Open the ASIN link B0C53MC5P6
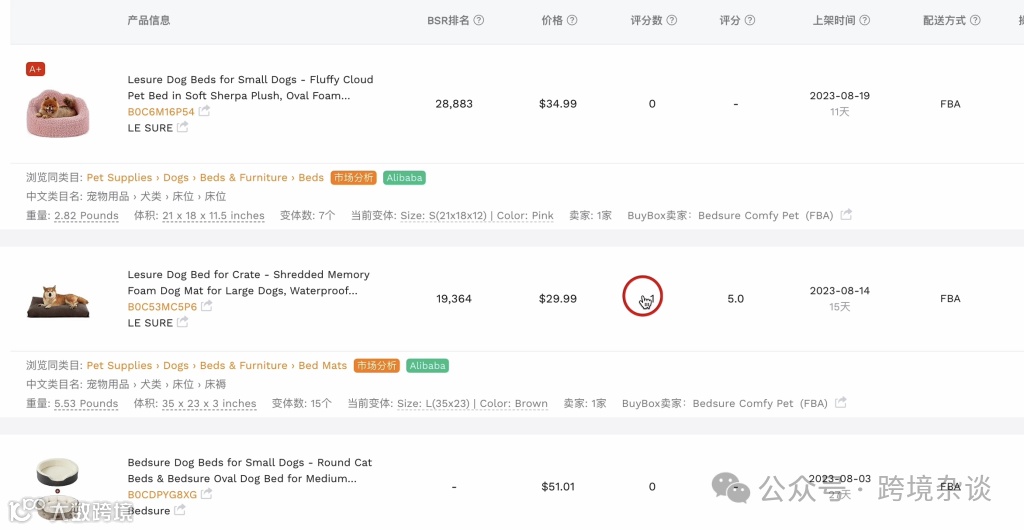Image resolution: width=1024 pixels, height=530 pixels. tap(162, 307)
